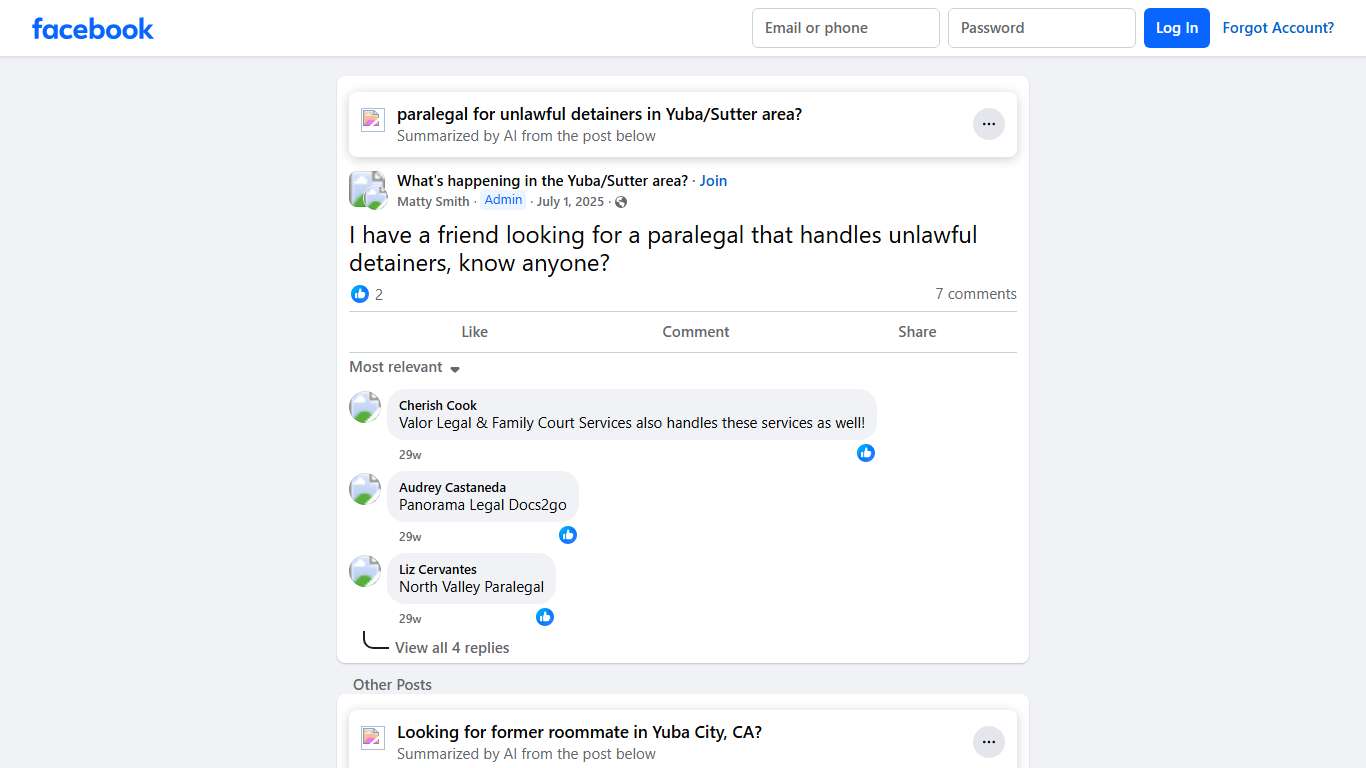
Task: Open the Forgot Account? link
Action: tap(1278, 28)
